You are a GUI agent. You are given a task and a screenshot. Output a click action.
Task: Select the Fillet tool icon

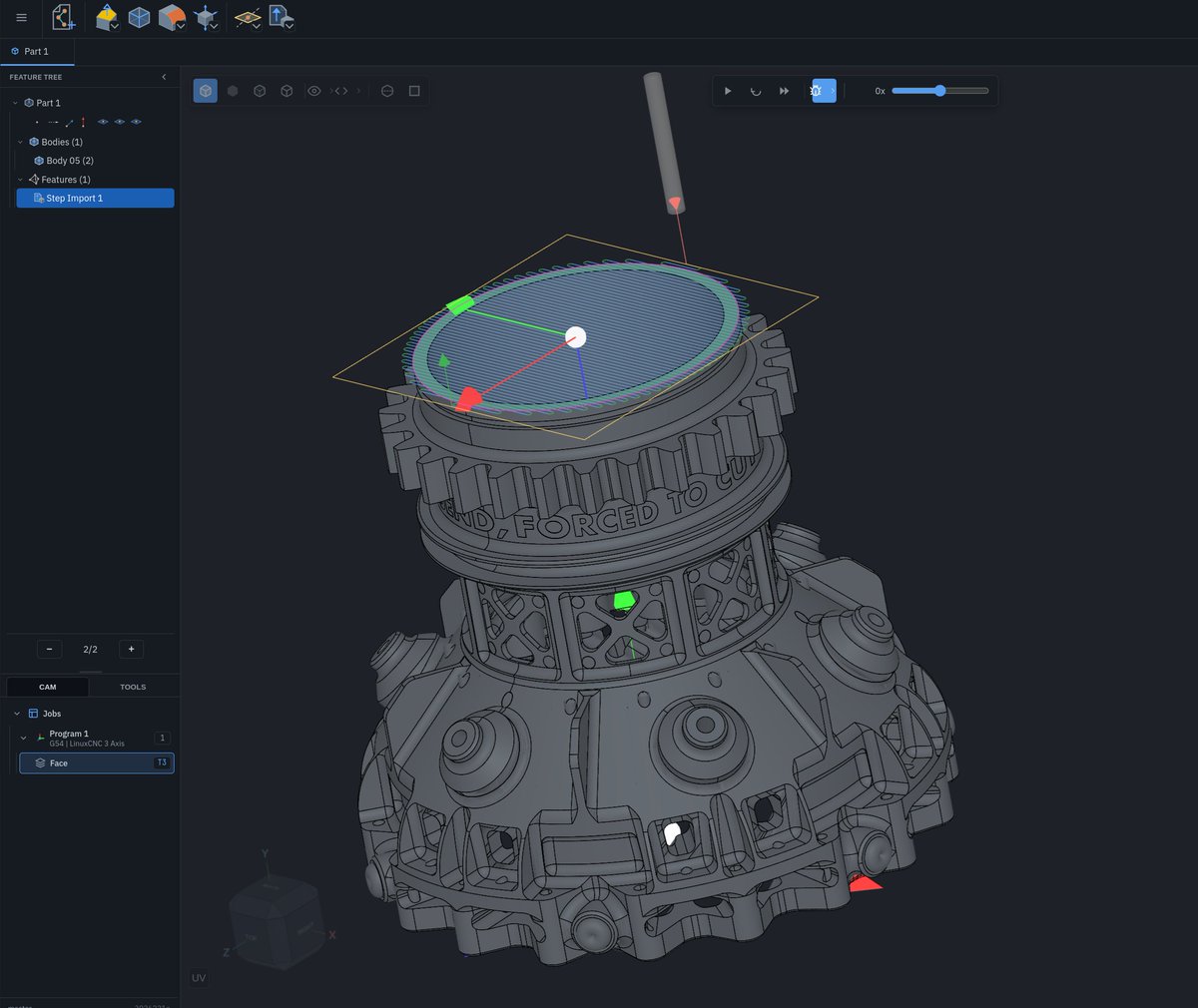[x=171, y=17]
